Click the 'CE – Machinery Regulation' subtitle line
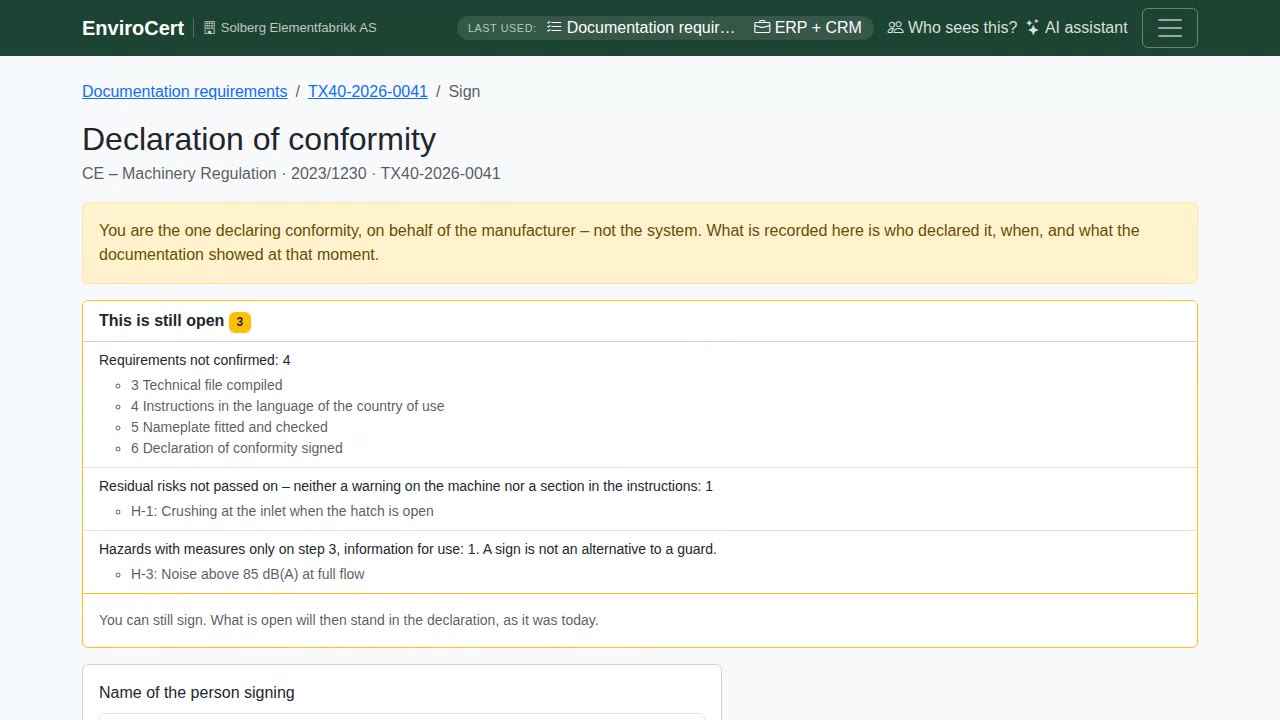Image resolution: width=1280 pixels, height=720 pixels. pyautogui.click(x=291, y=173)
